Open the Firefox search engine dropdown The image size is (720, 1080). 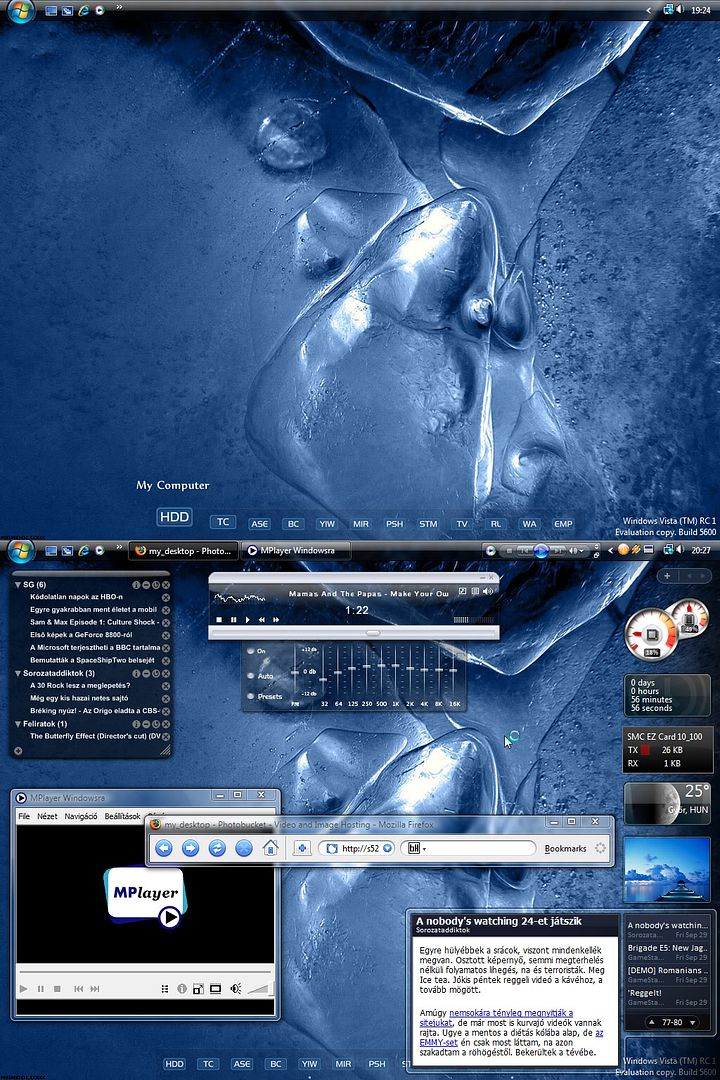(416, 848)
